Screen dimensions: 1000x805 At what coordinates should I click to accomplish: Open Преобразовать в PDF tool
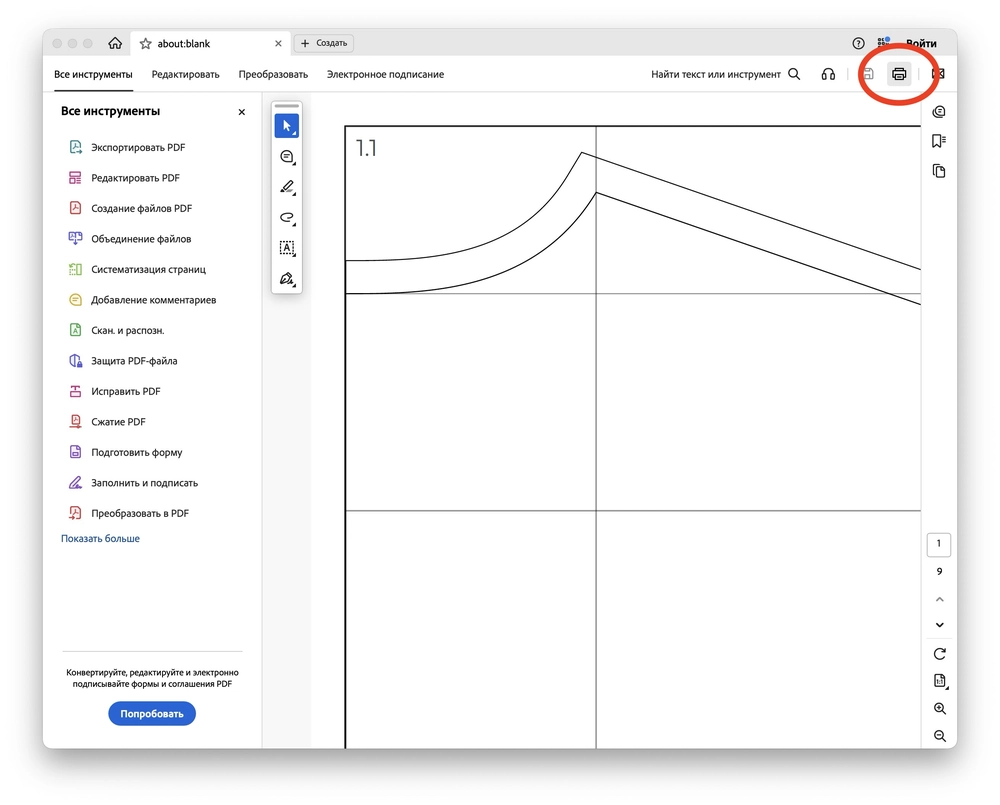128,513
